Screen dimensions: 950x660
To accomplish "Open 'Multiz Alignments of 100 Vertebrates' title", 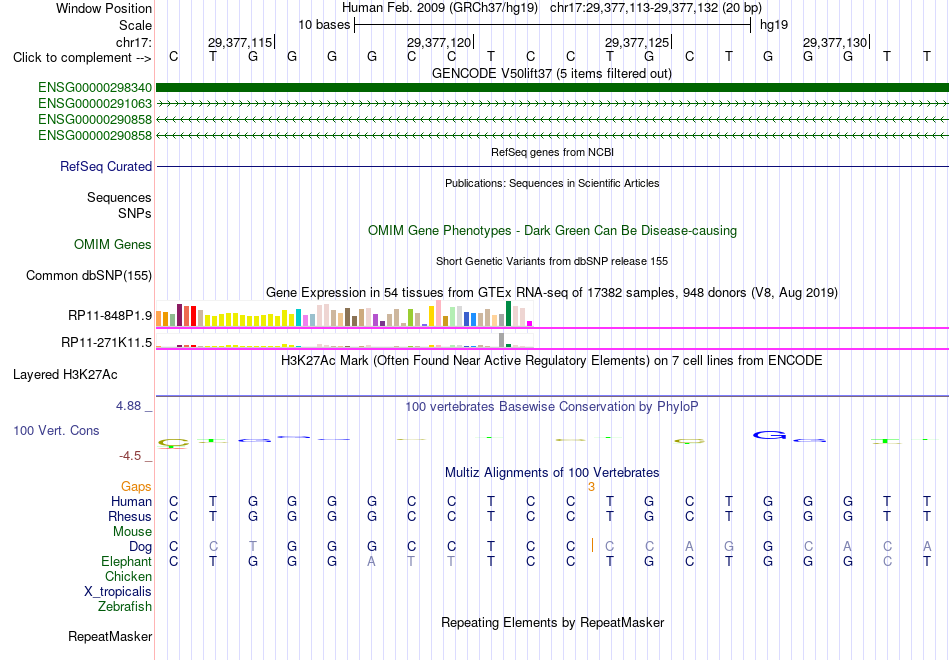I will [x=552, y=473].
